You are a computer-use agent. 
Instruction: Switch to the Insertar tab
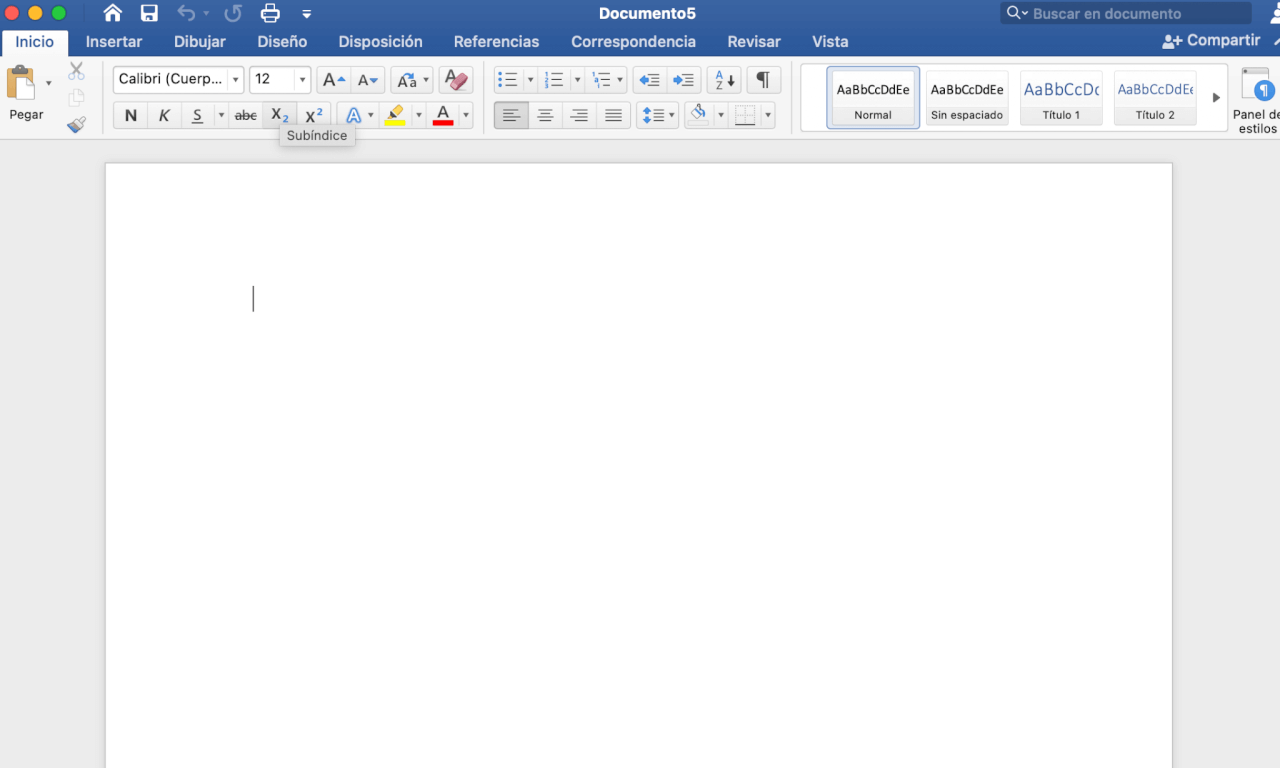click(x=114, y=42)
